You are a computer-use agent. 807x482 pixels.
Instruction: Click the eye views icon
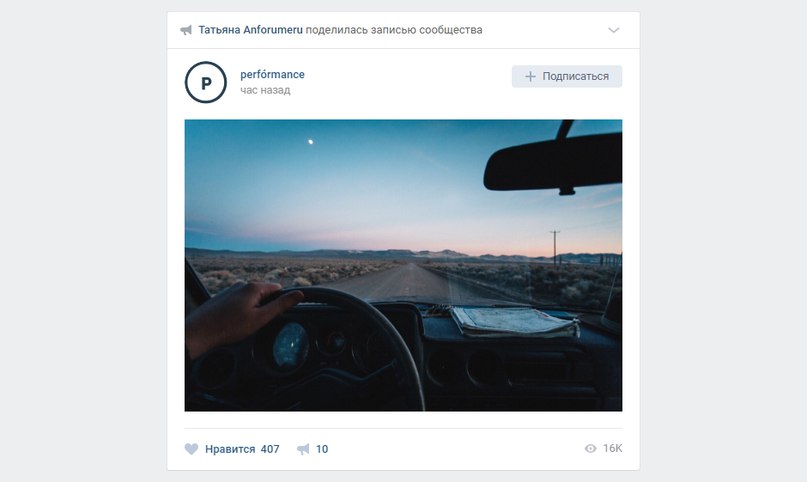[x=590, y=449]
